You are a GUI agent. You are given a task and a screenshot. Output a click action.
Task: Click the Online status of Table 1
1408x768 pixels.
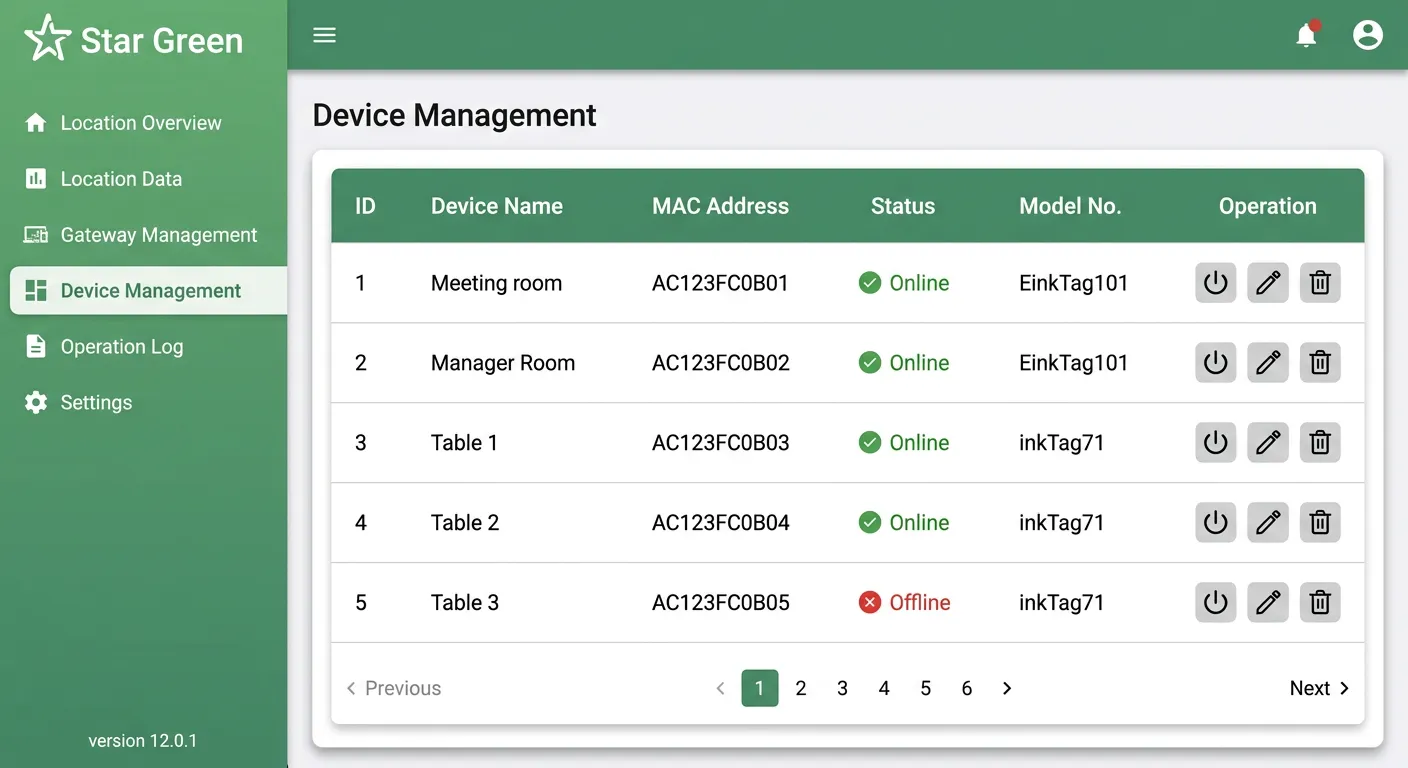point(904,442)
